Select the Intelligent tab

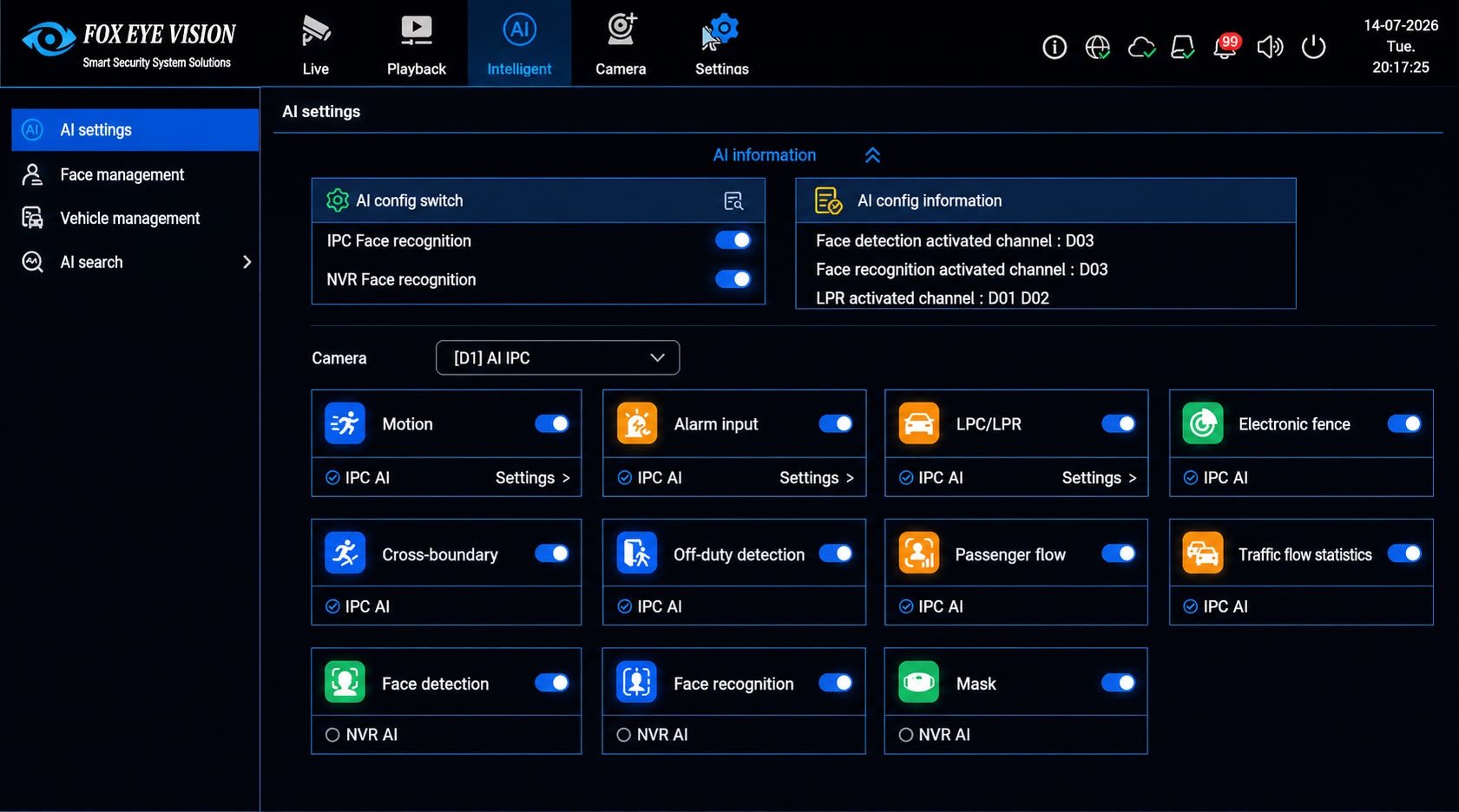pos(519,43)
